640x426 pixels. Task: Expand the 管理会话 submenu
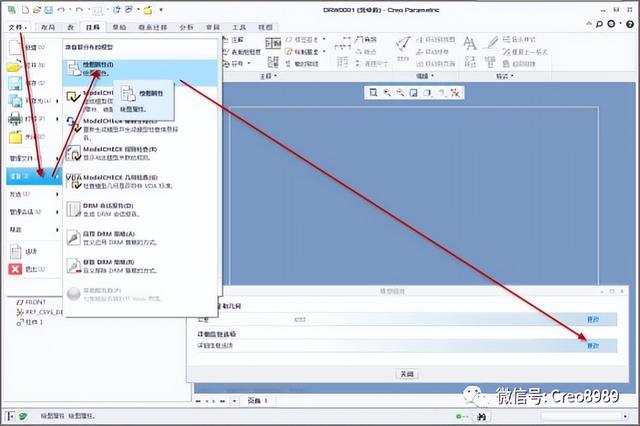coord(33,212)
